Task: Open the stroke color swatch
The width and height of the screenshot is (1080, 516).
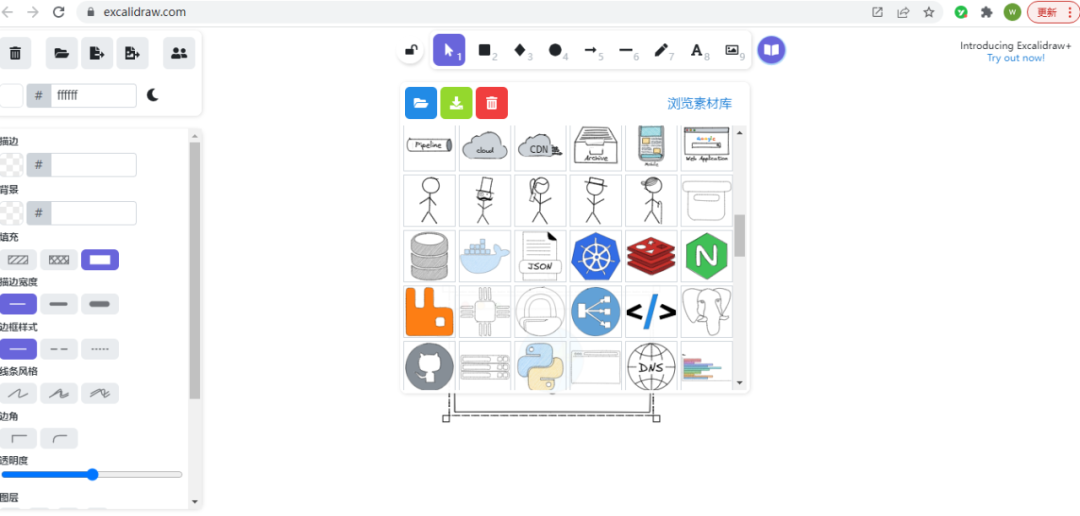Action: (x=11, y=165)
